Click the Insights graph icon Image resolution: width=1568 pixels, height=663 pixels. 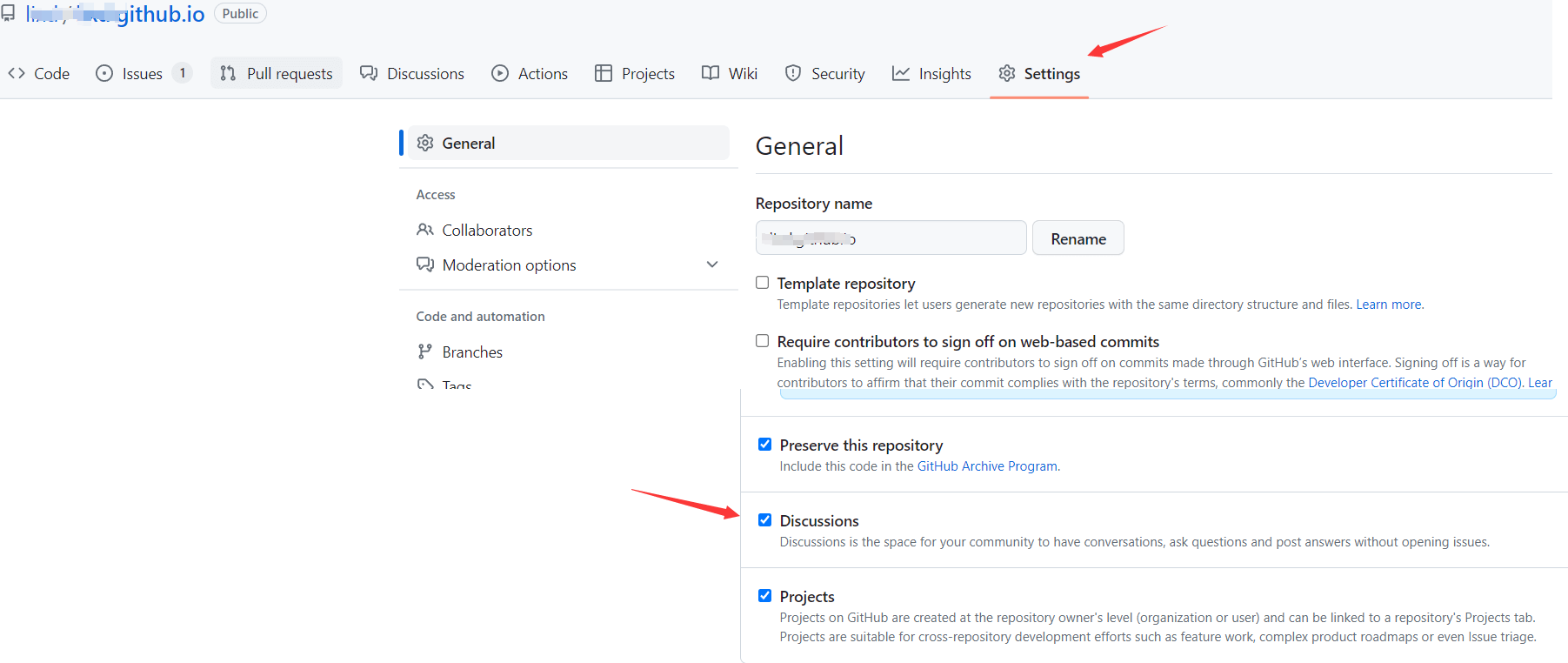point(901,73)
